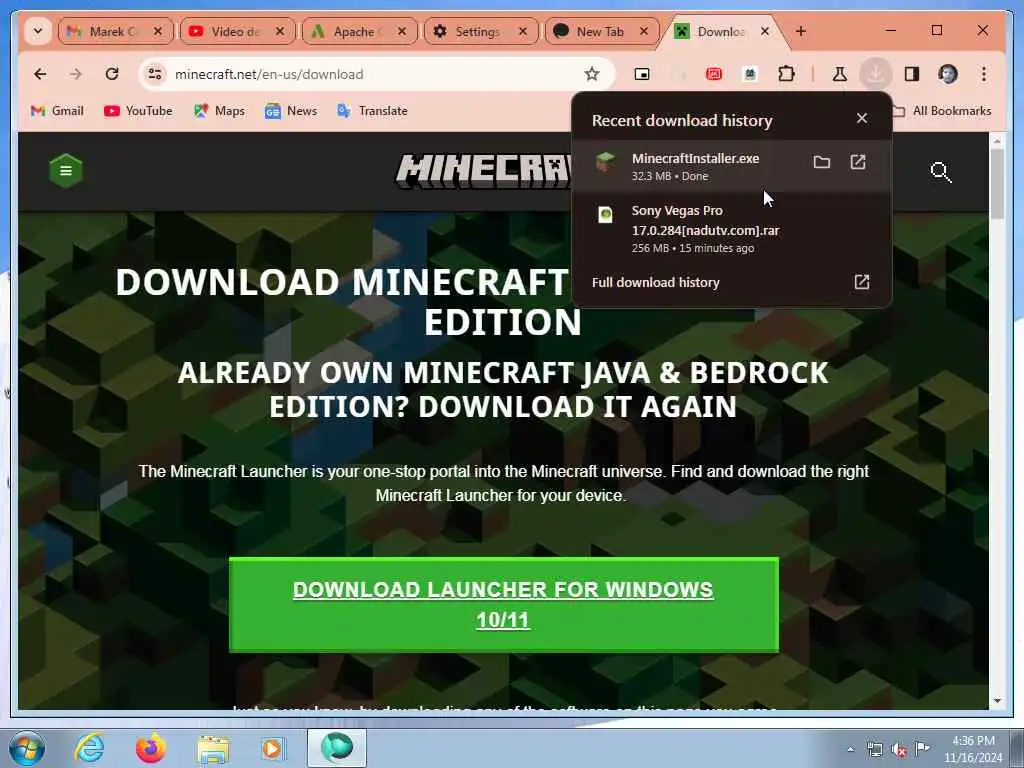The width and height of the screenshot is (1024, 768).
Task: Close the Apache tab
Action: click(402, 31)
